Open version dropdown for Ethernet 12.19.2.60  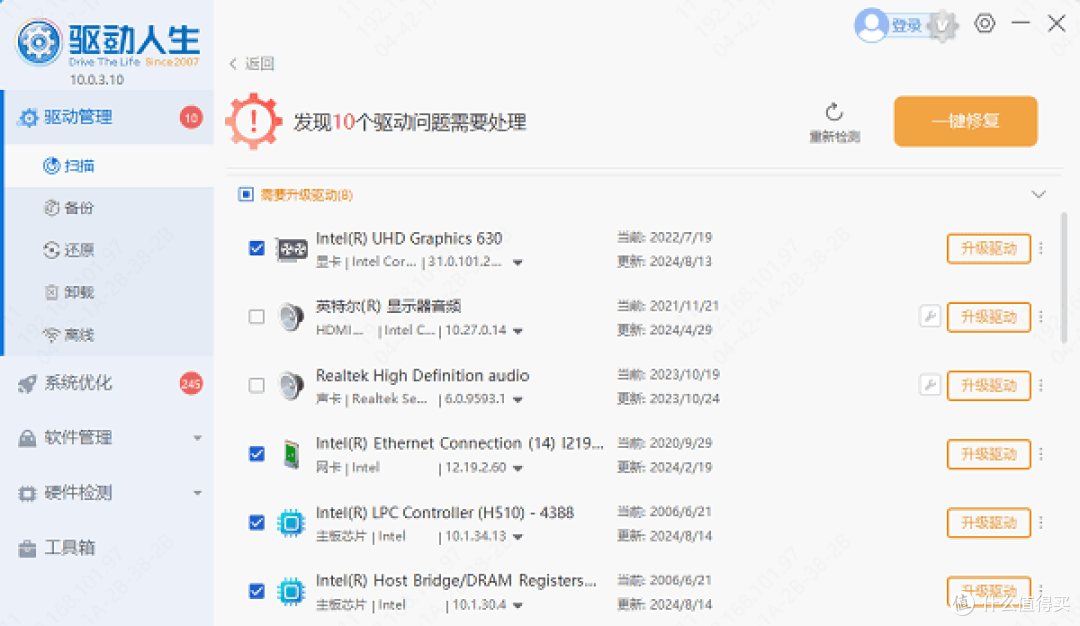(x=518, y=468)
